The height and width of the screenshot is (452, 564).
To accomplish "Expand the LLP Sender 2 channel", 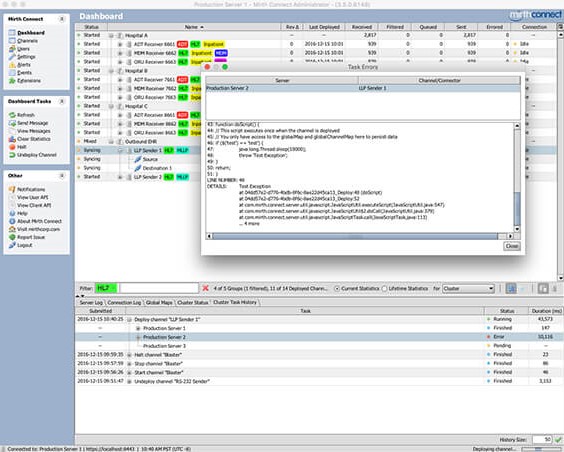I will (120, 177).
